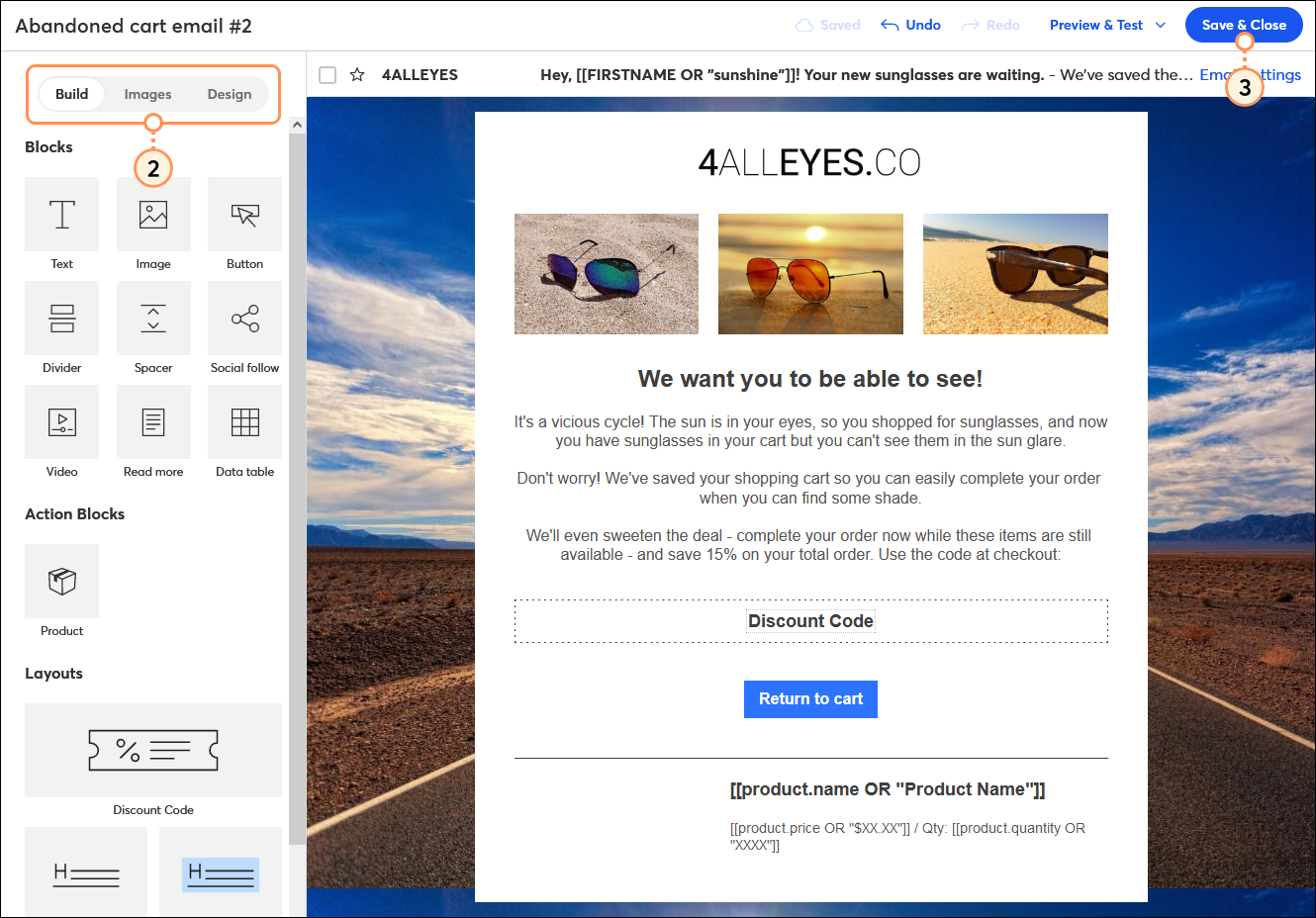The height and width of the screenshot is (918, 1316).
Task: Click the Undo arrow icon
Action: click(x=890, y=25)
